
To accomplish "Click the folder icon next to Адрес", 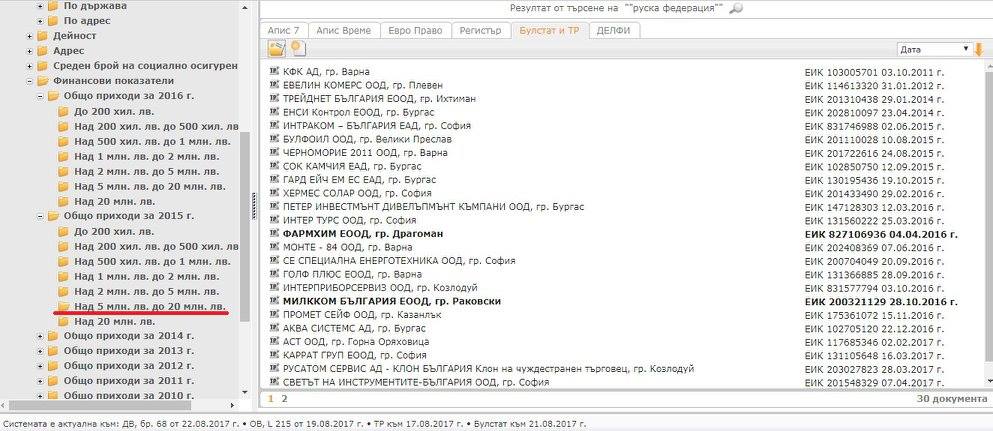I will [x=42, y=51].
